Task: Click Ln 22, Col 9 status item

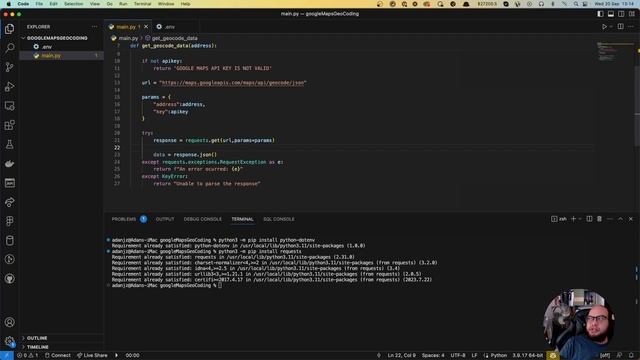Action: 401,356
